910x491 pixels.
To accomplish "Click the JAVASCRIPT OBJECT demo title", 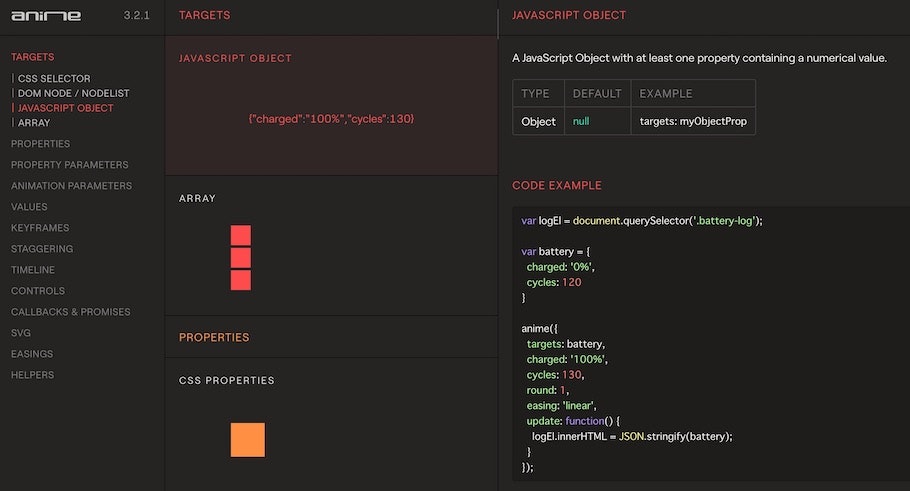I will pos(235,58).
